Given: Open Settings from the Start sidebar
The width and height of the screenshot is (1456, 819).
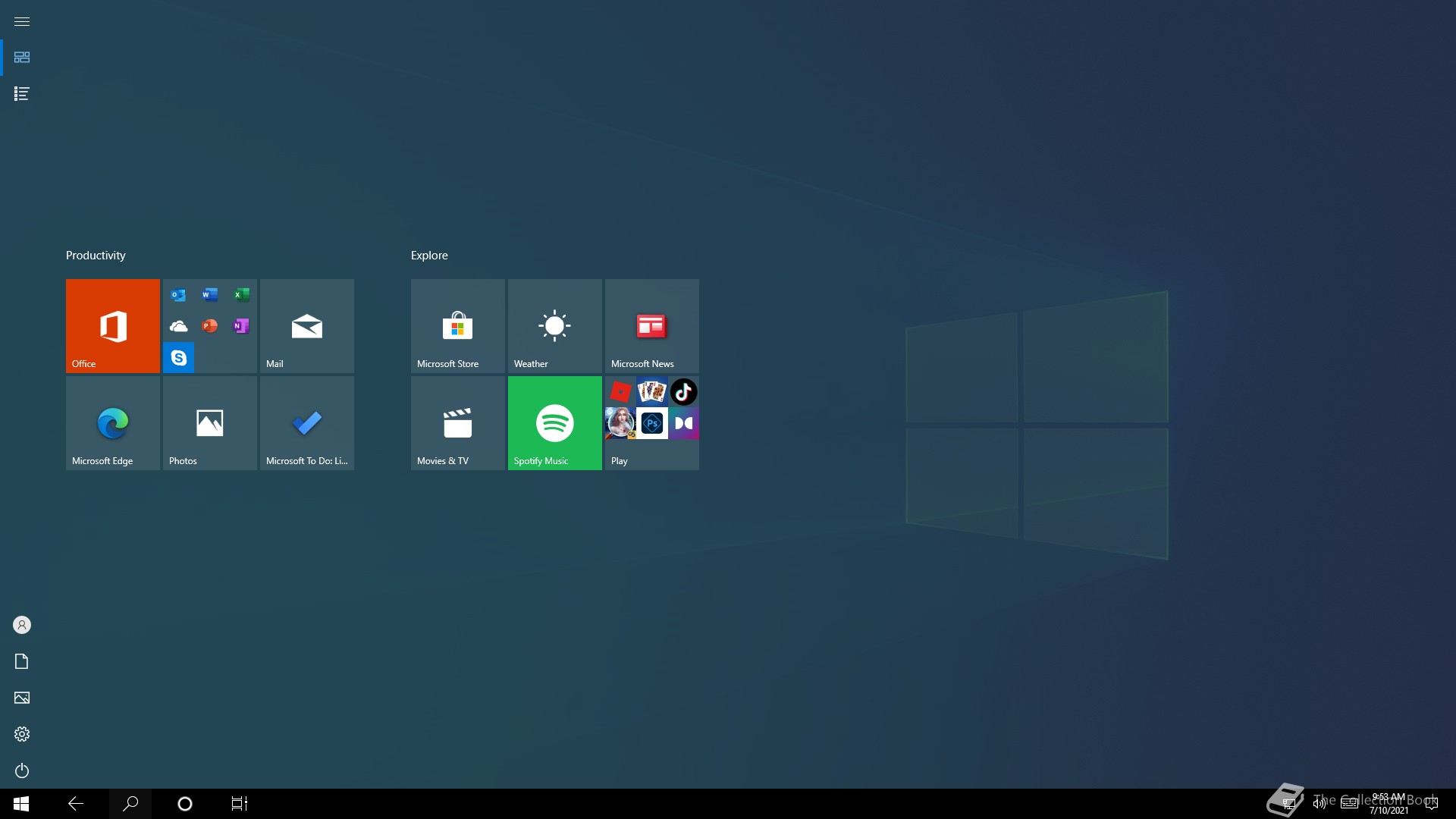Looking at the screenshot, I should (22, 734).
